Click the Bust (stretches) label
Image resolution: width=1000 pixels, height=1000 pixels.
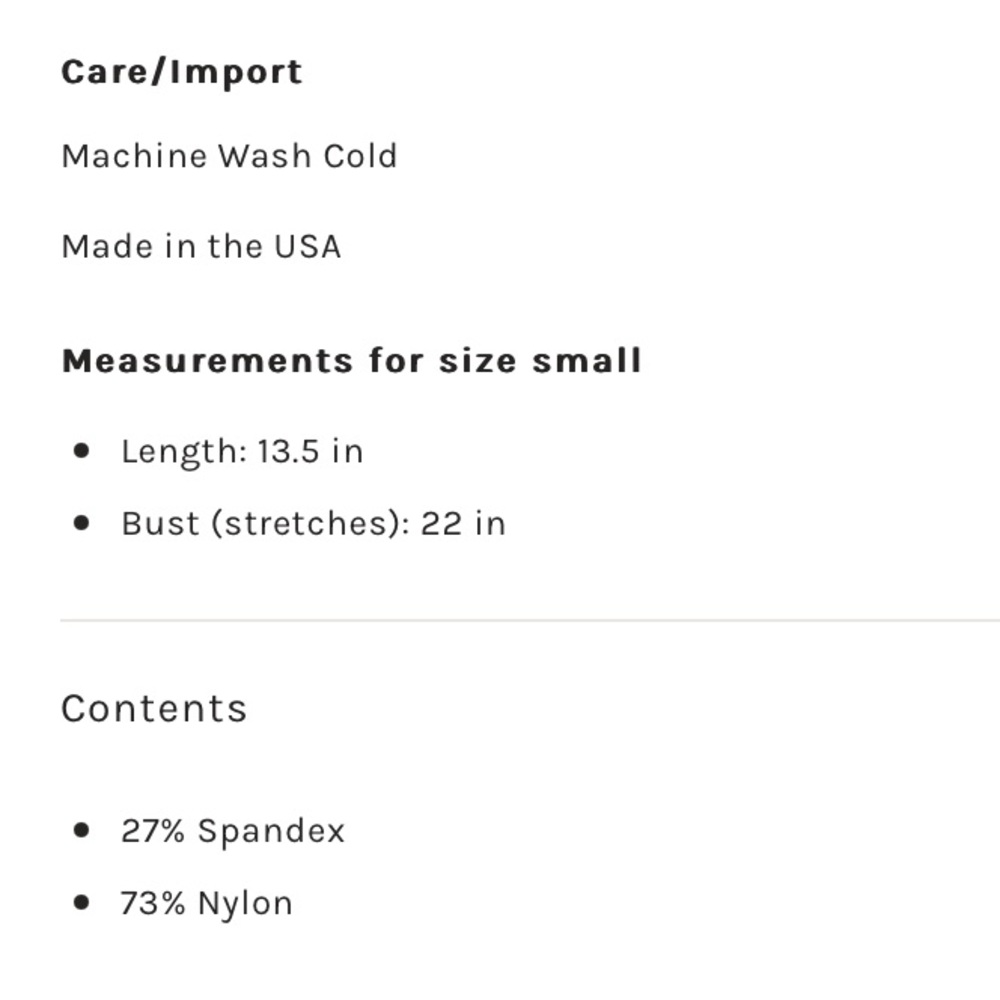click(264, 524)
